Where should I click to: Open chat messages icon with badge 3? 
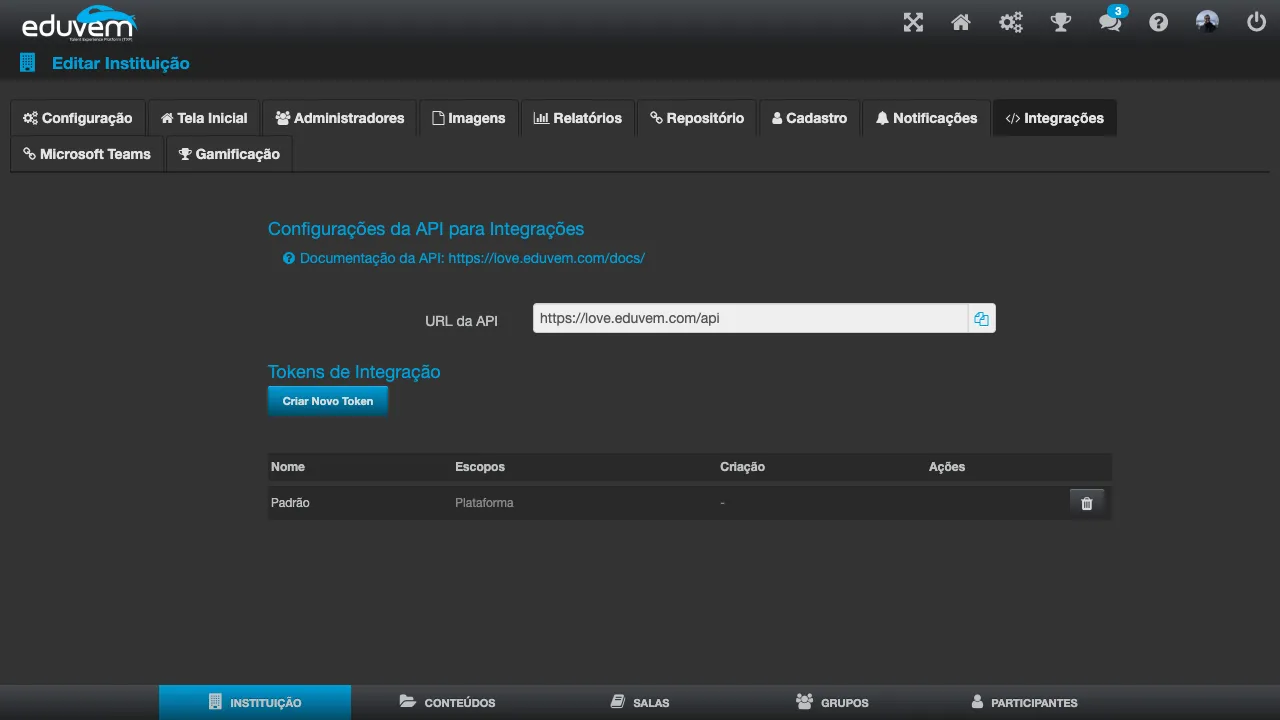pos(1111,21)
